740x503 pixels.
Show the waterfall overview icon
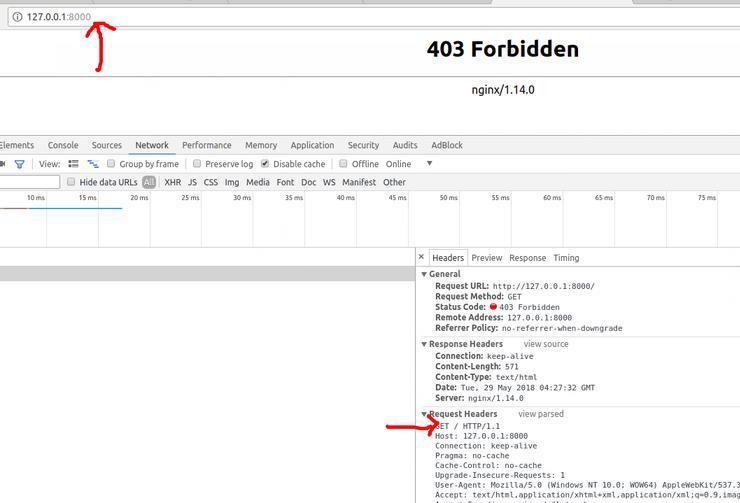(93, 164)
